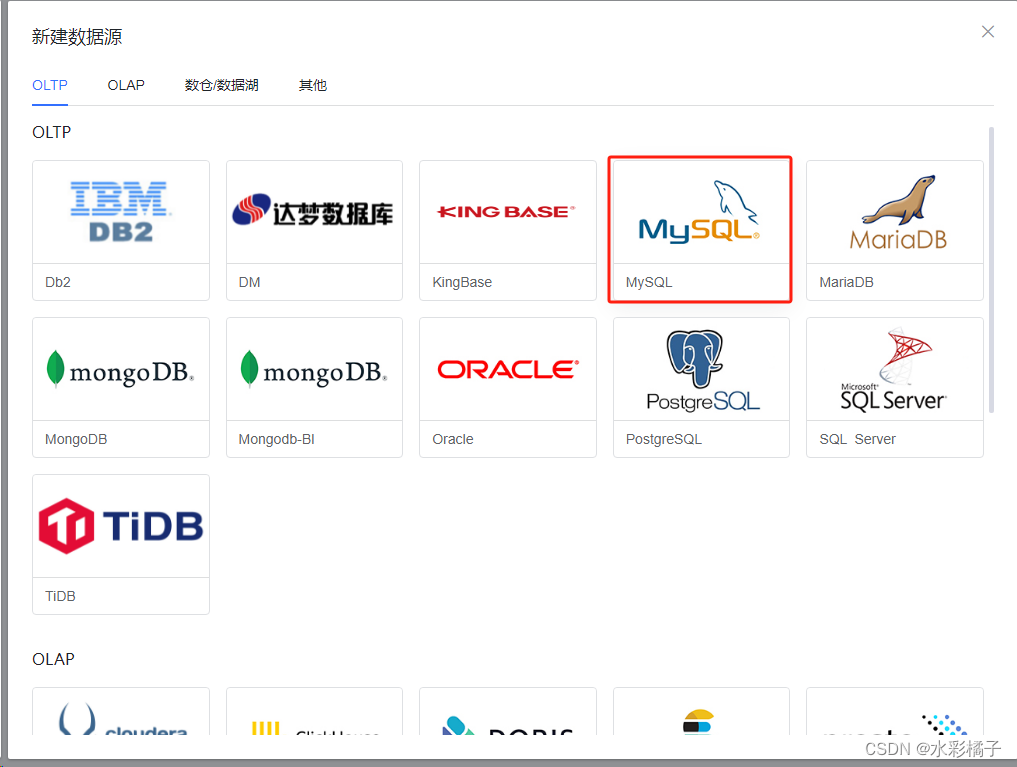The image size is (1017, 767).
Task: Select the Cloudera card under OLAP
Action: tap(121, 711)
